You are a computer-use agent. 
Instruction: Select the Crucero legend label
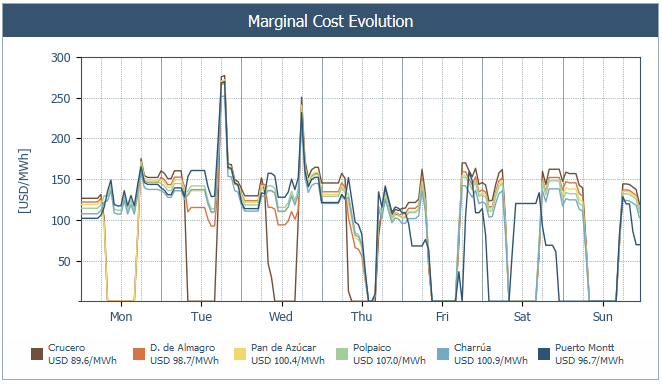point(66,348)
